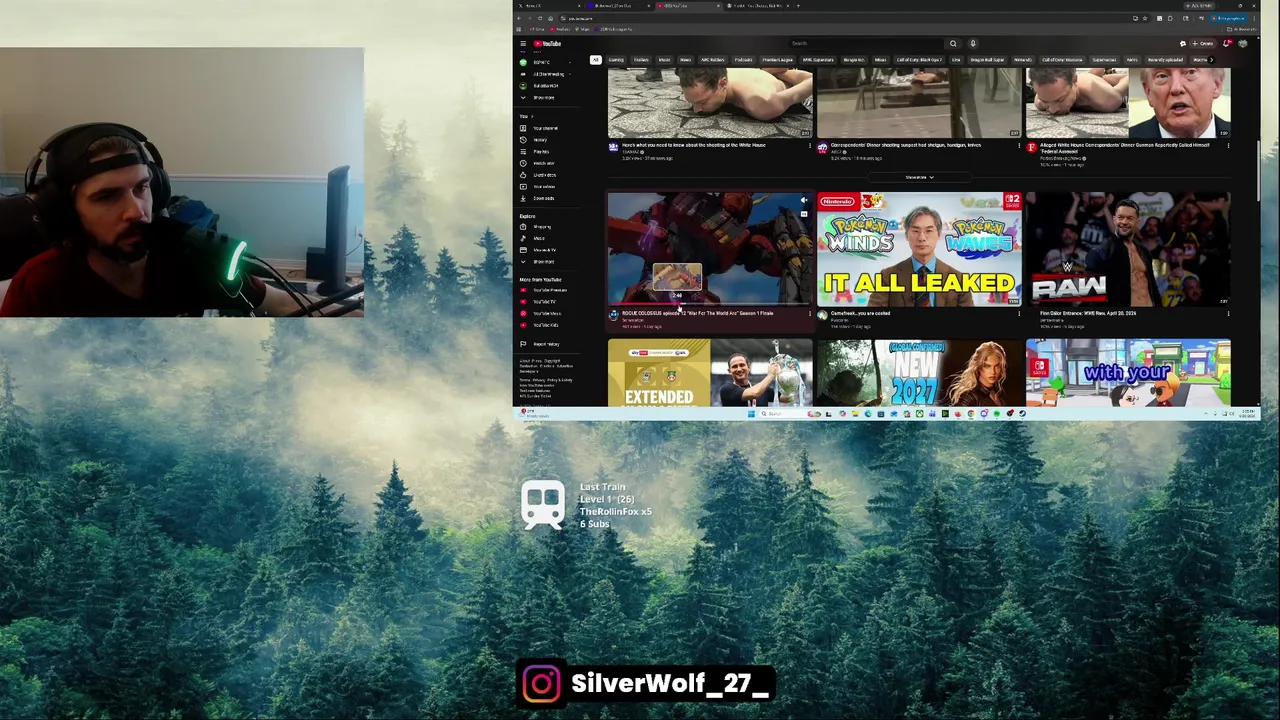Open options menu for Finn Balor entrance video
Screen dimensions: 1280x720
point(1228,314)
